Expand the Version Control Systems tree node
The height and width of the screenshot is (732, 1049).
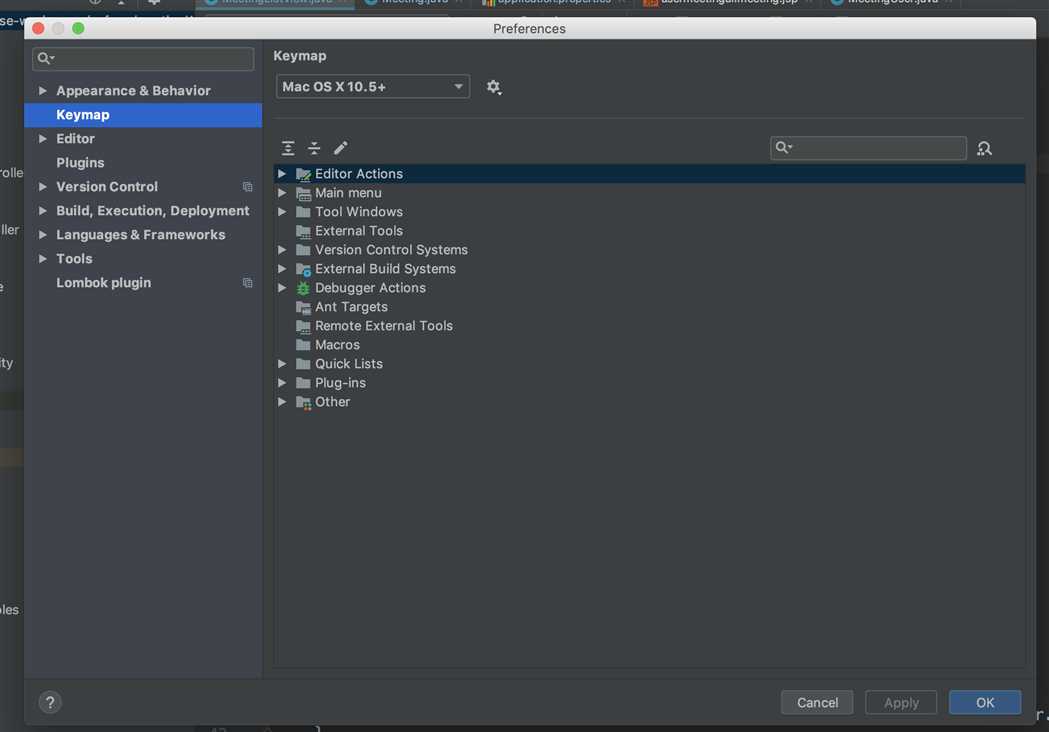pos(282,250)
